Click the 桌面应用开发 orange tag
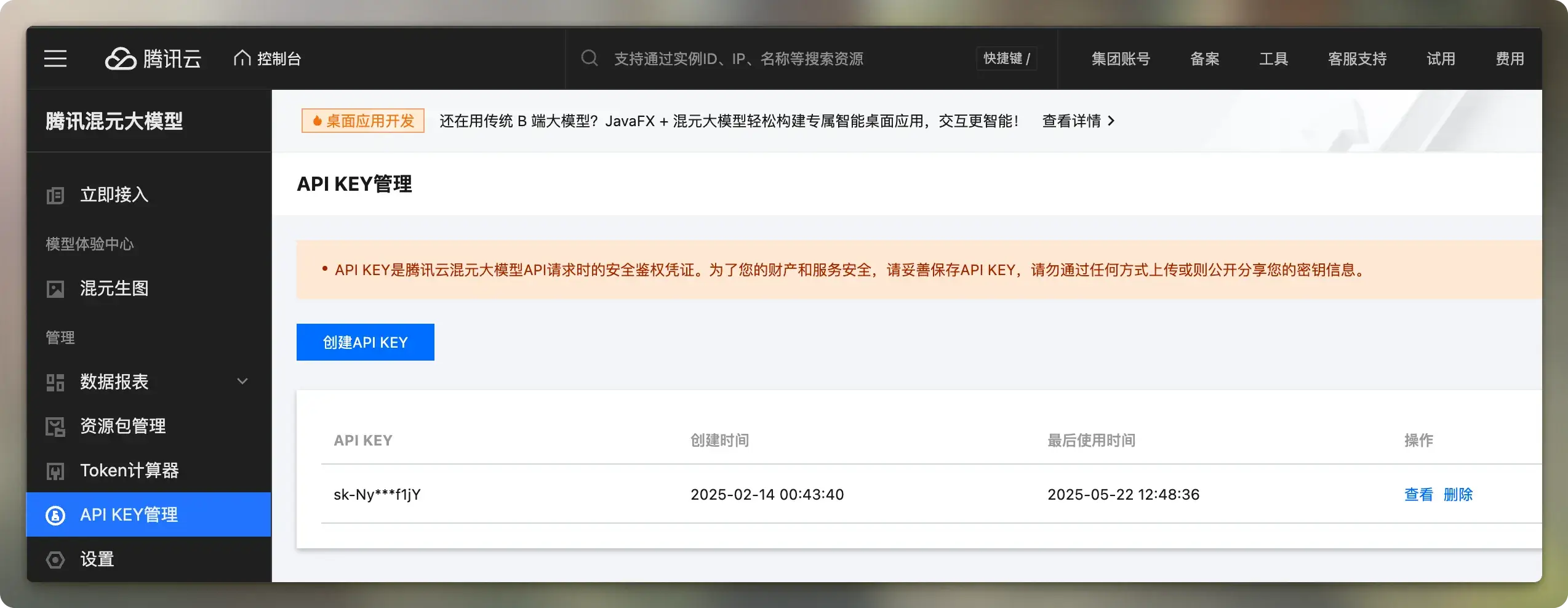Image resolution: width=1568 pixels, height=608 pixels. click(x=363, y=121)
